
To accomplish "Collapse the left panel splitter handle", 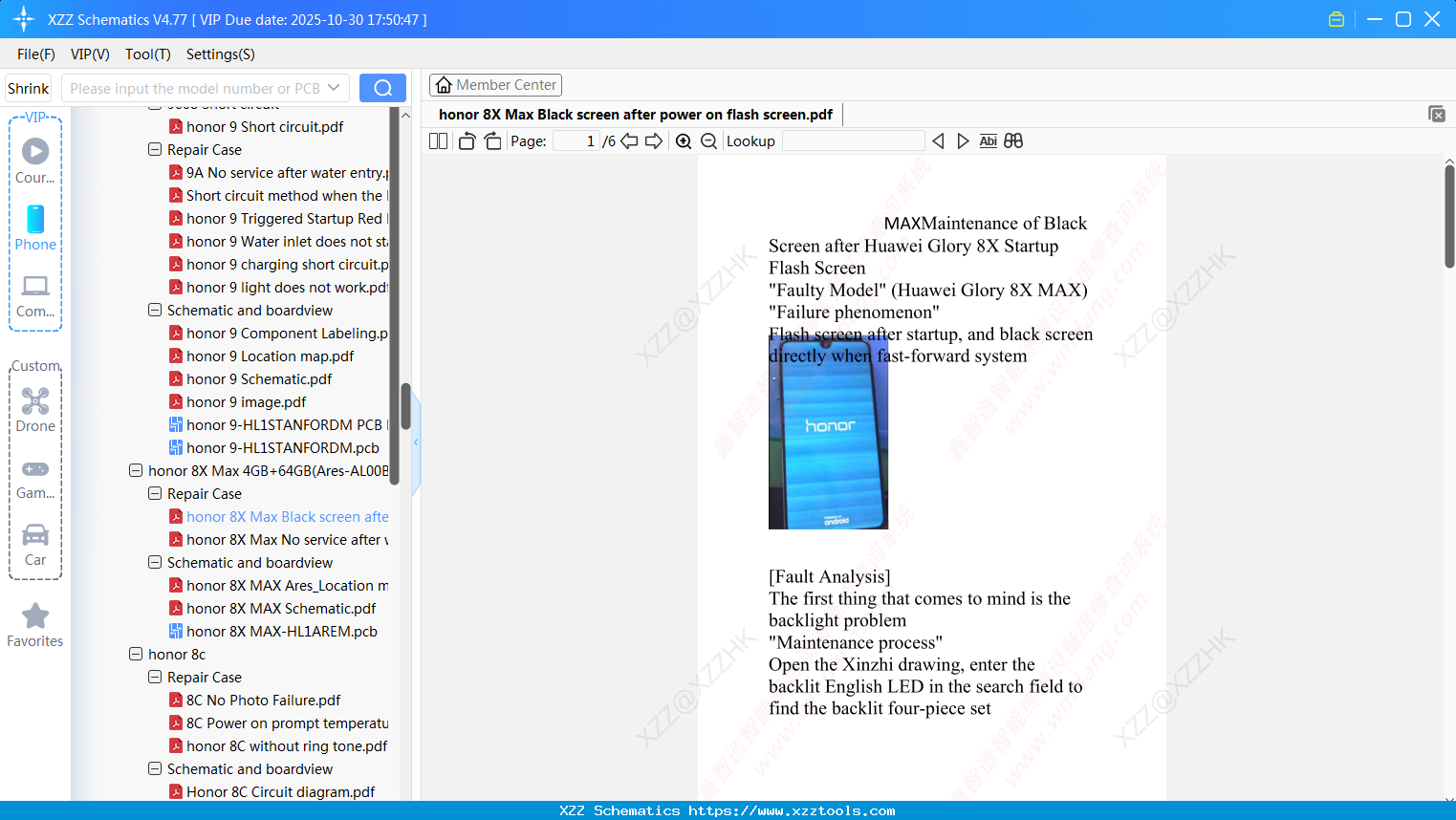I will [x=416, y=442].
